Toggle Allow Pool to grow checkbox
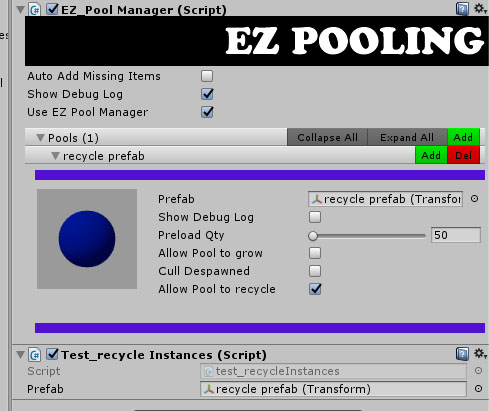This screenshot has height=411, width=489. (315, 253)
